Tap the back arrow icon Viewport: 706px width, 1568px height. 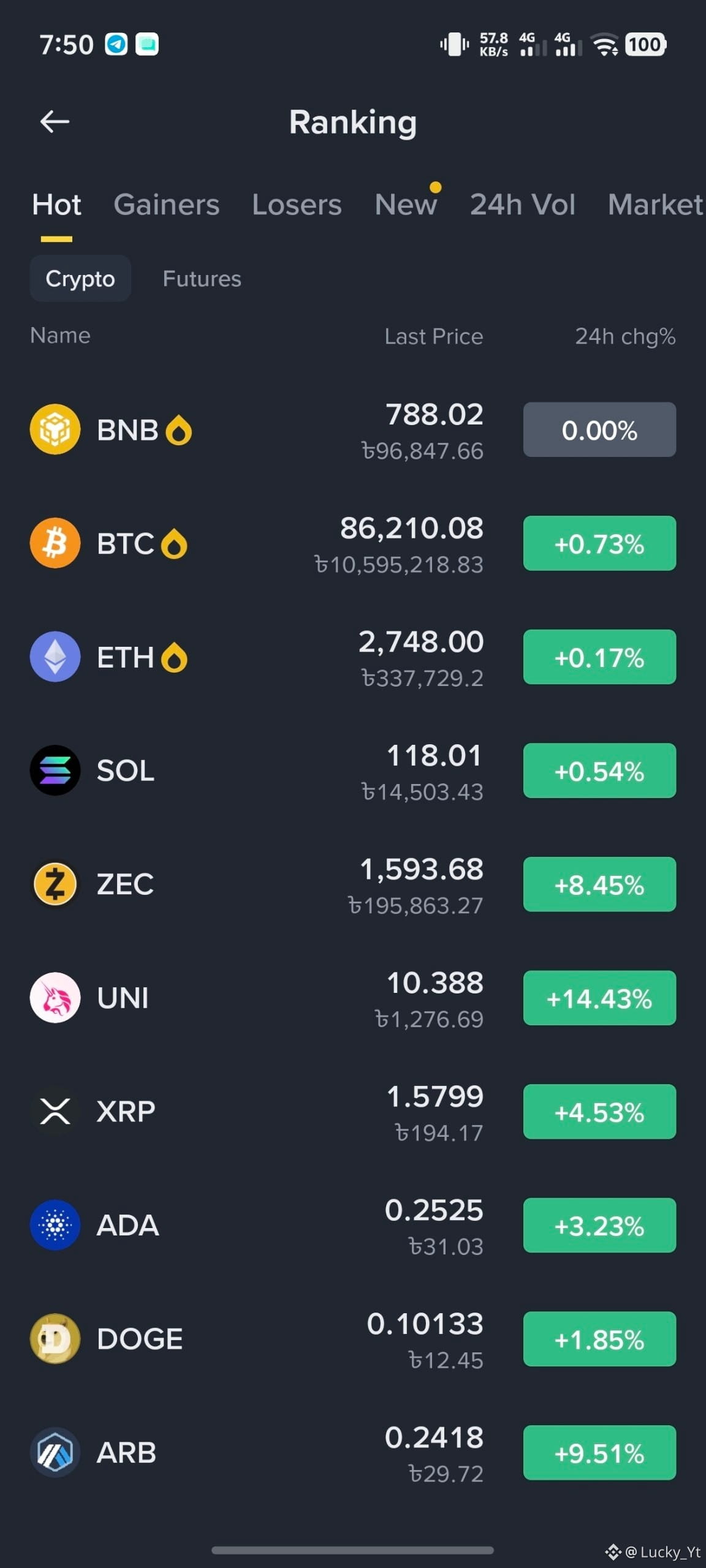point(55,121)
